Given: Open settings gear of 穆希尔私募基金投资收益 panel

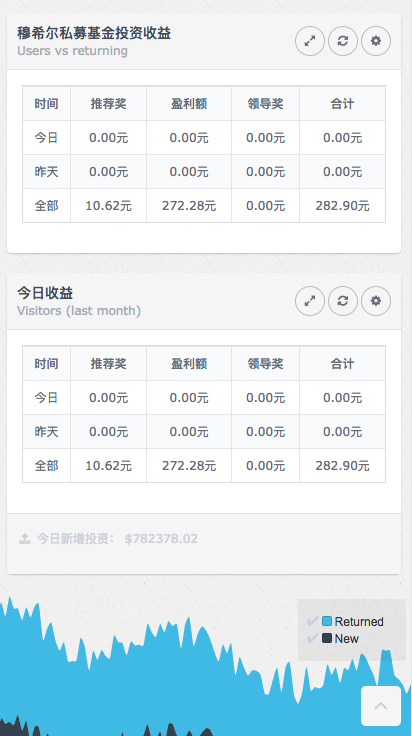Looking at the screenshot, I should coord(376,41).
